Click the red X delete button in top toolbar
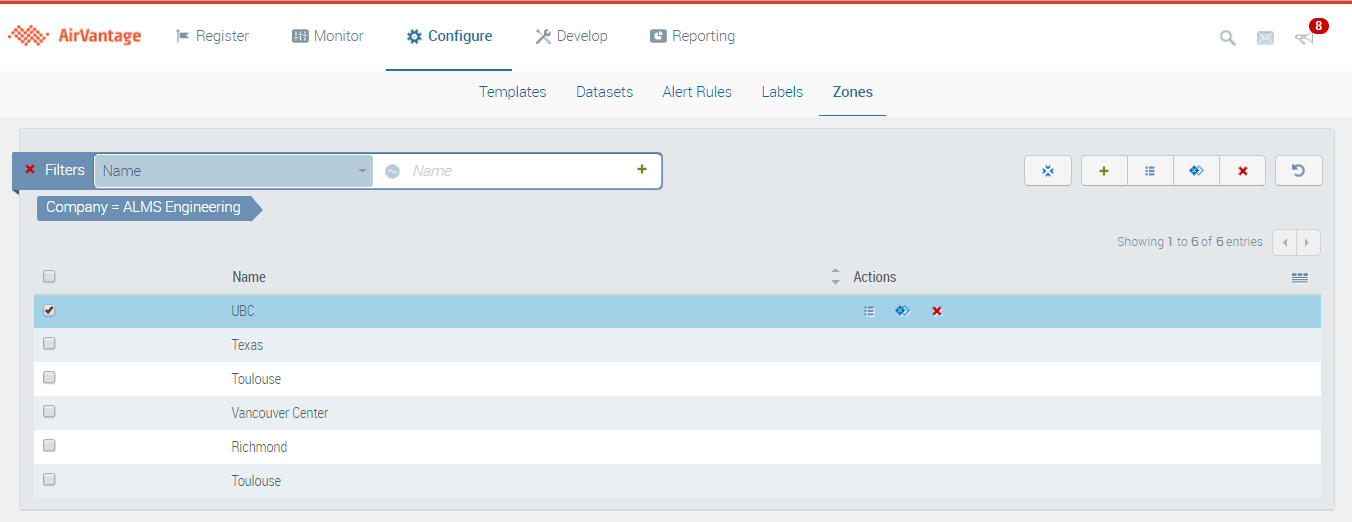 point(1242,171)
